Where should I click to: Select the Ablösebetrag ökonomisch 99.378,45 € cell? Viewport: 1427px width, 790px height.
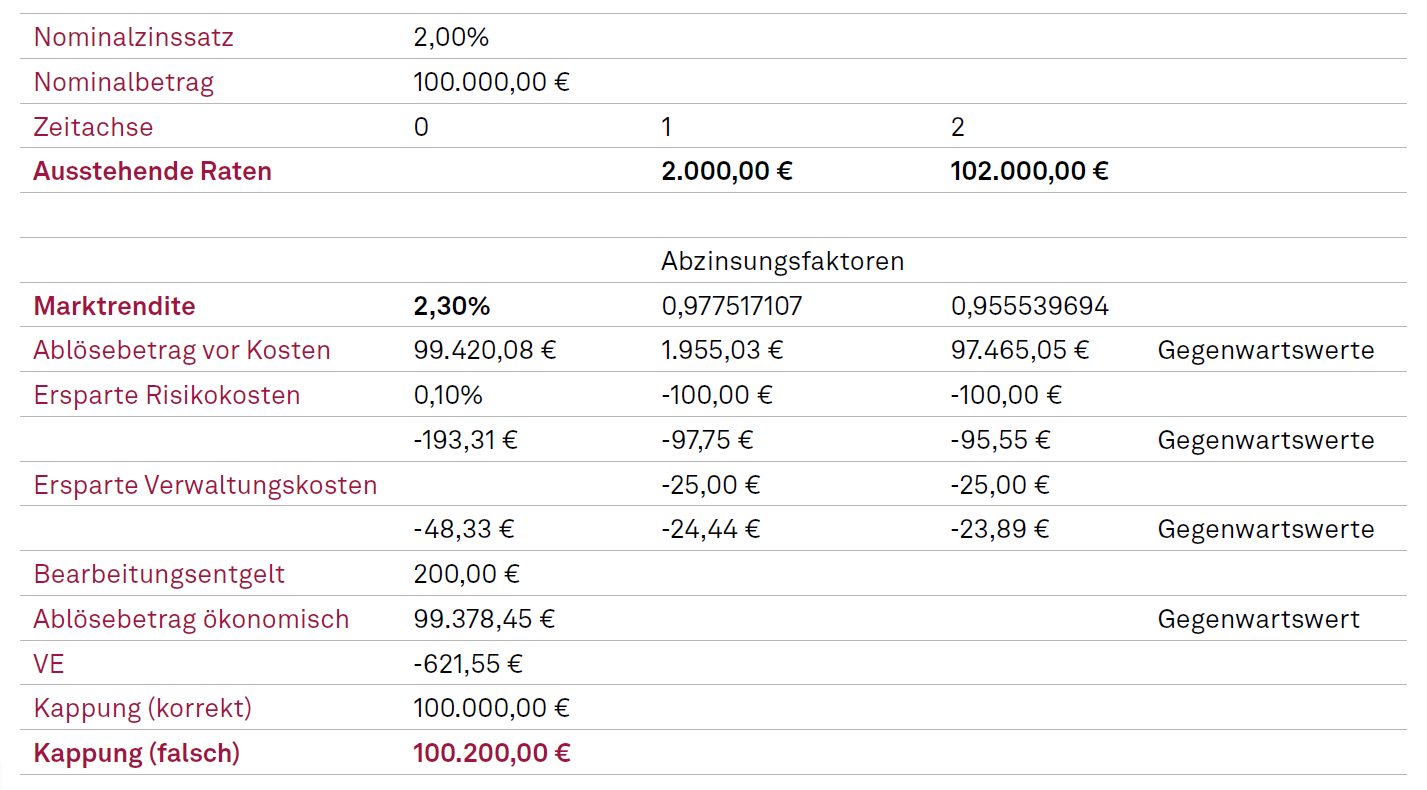click(x=484, y=619)
